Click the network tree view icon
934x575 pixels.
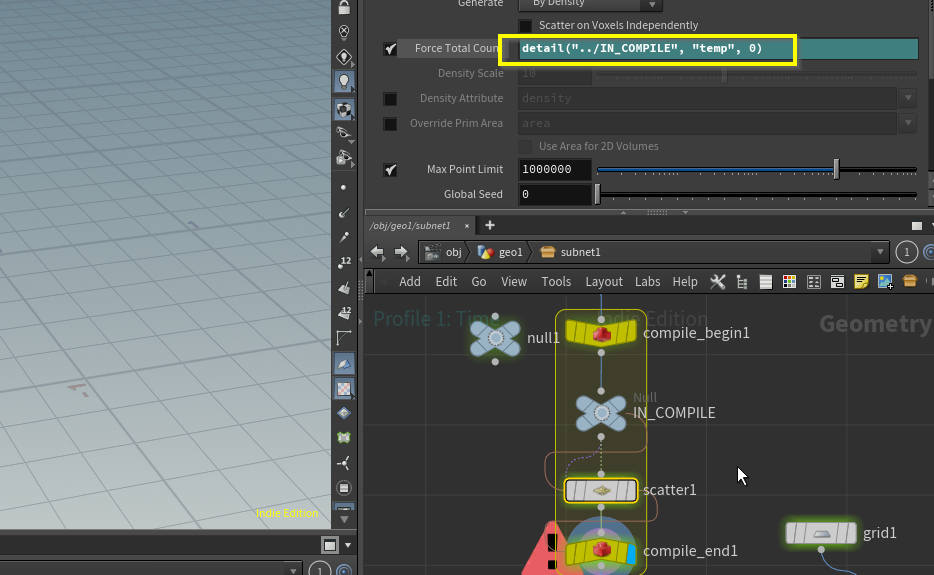741,282
